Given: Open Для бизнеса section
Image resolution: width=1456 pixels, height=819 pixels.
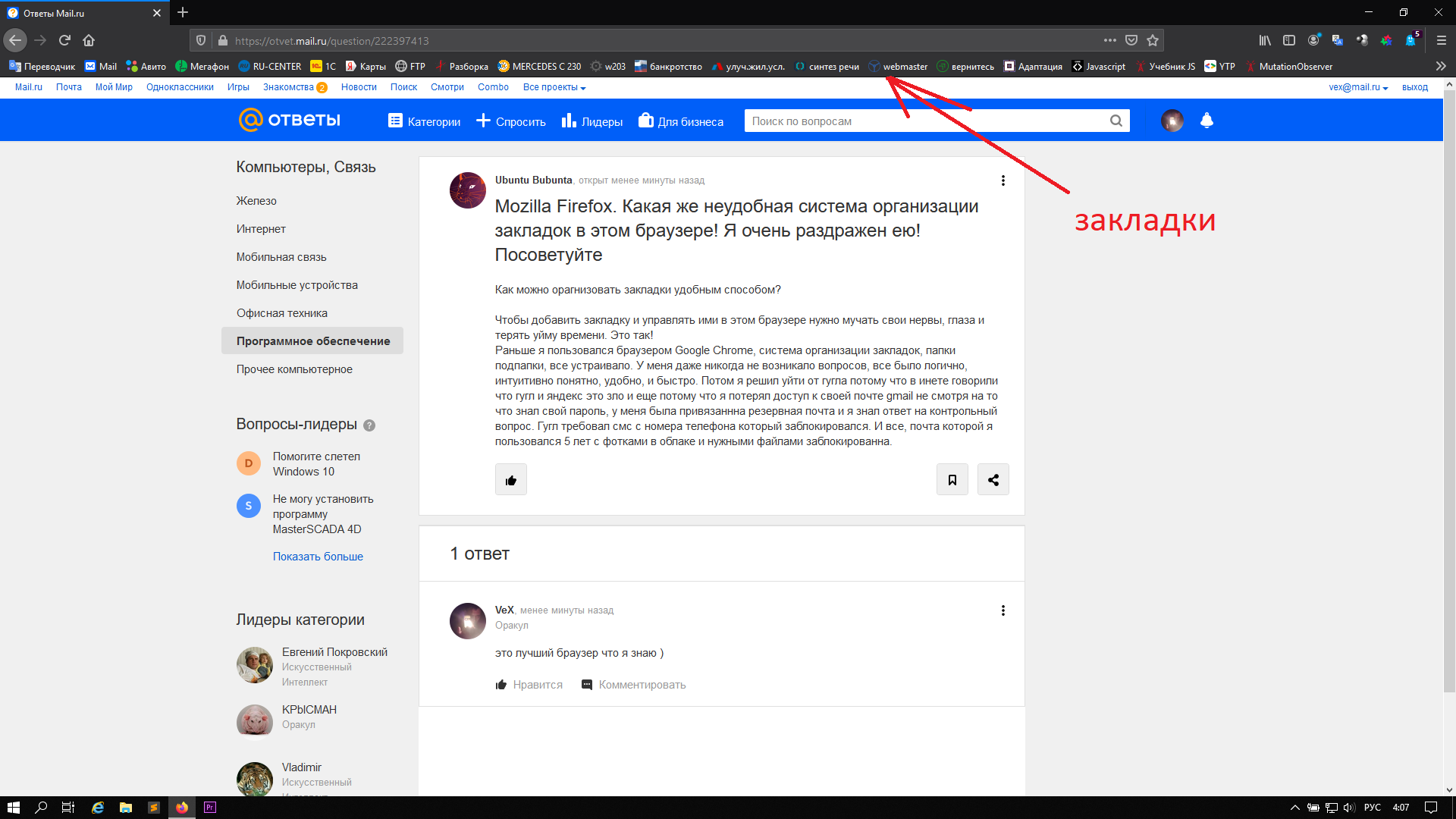Looking at the screenshot, I should (681, 121).
